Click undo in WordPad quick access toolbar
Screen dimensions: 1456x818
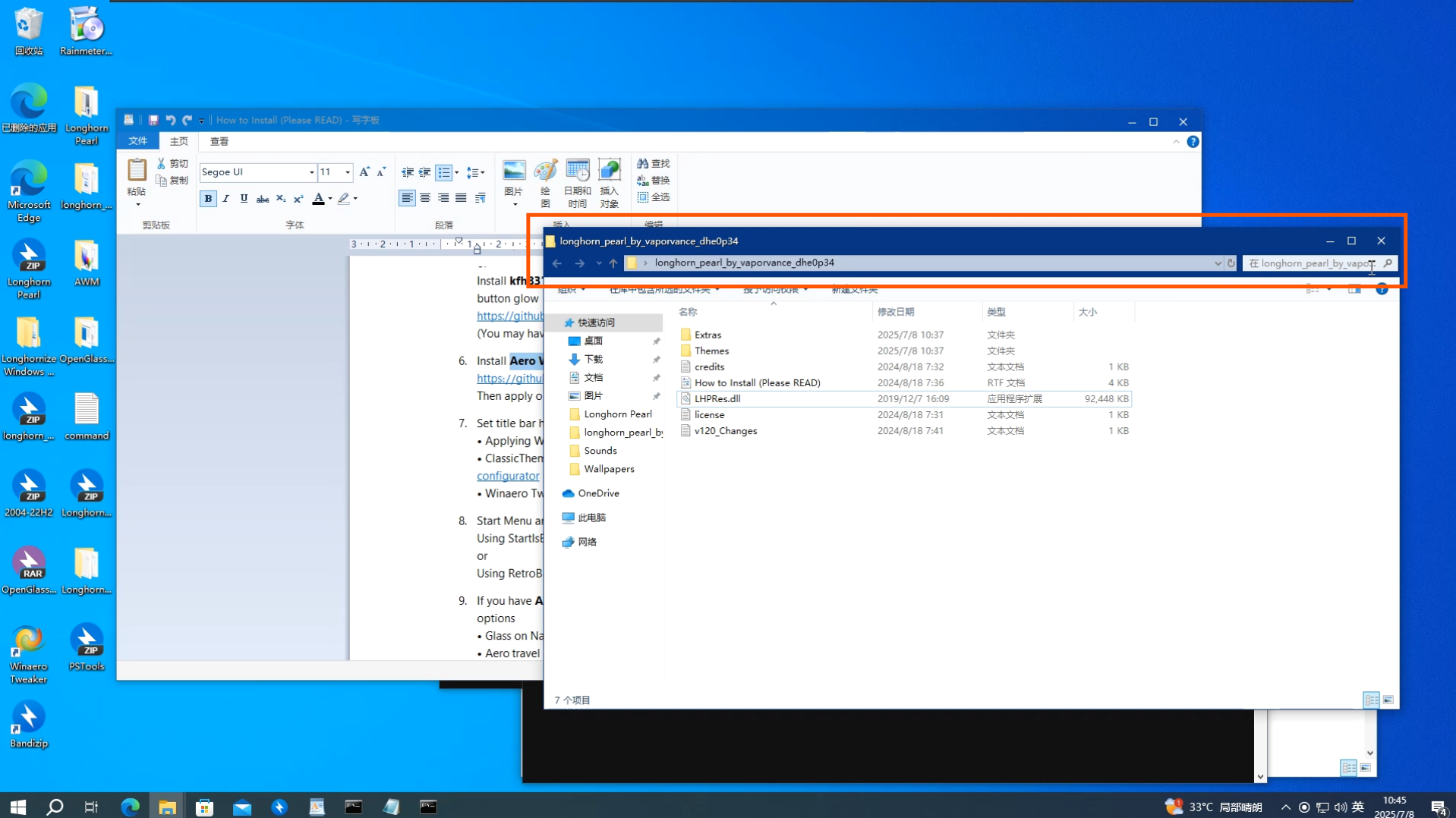coord(171,120)
